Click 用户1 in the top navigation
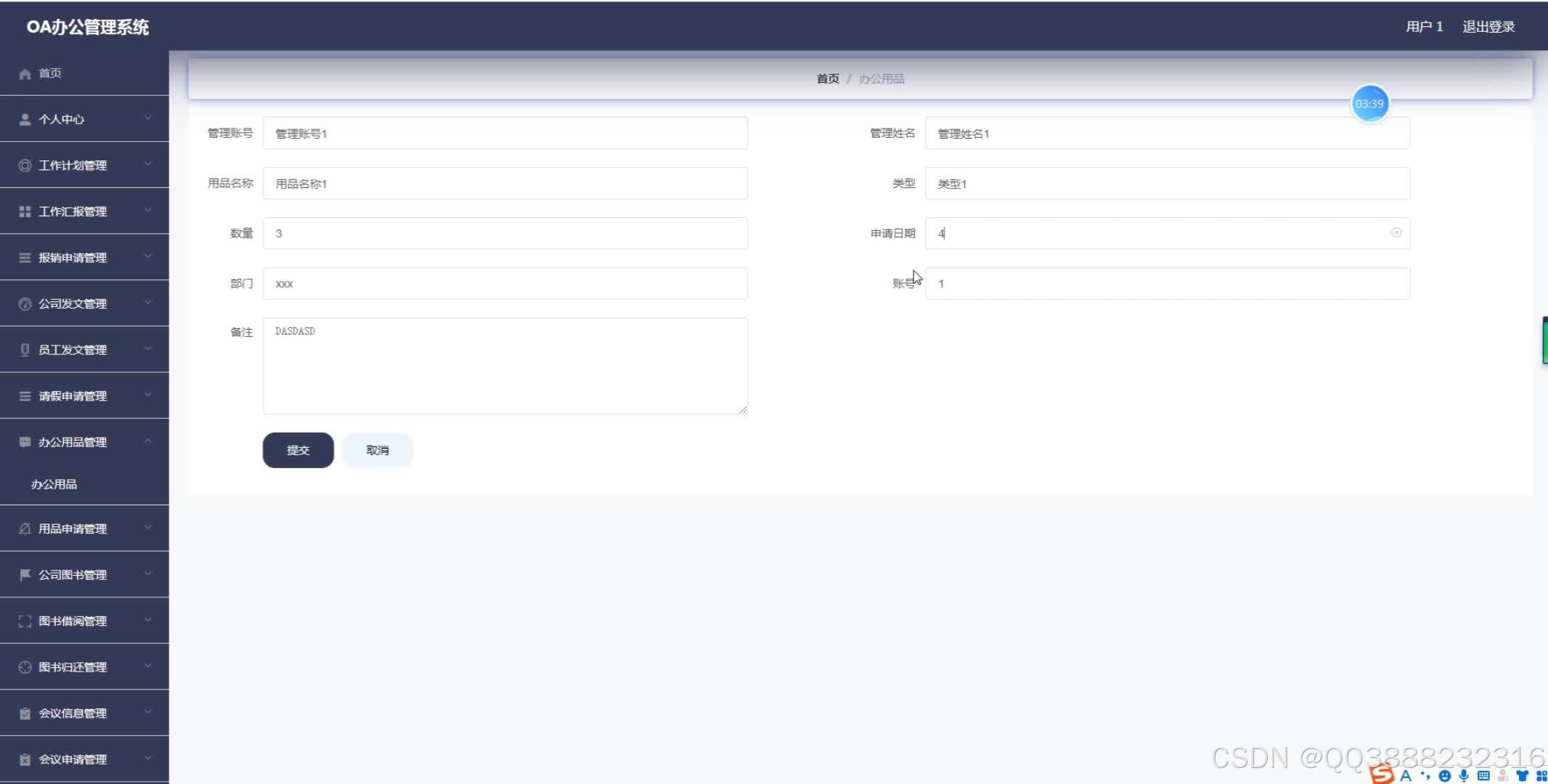 click(x=1423, y=26)
